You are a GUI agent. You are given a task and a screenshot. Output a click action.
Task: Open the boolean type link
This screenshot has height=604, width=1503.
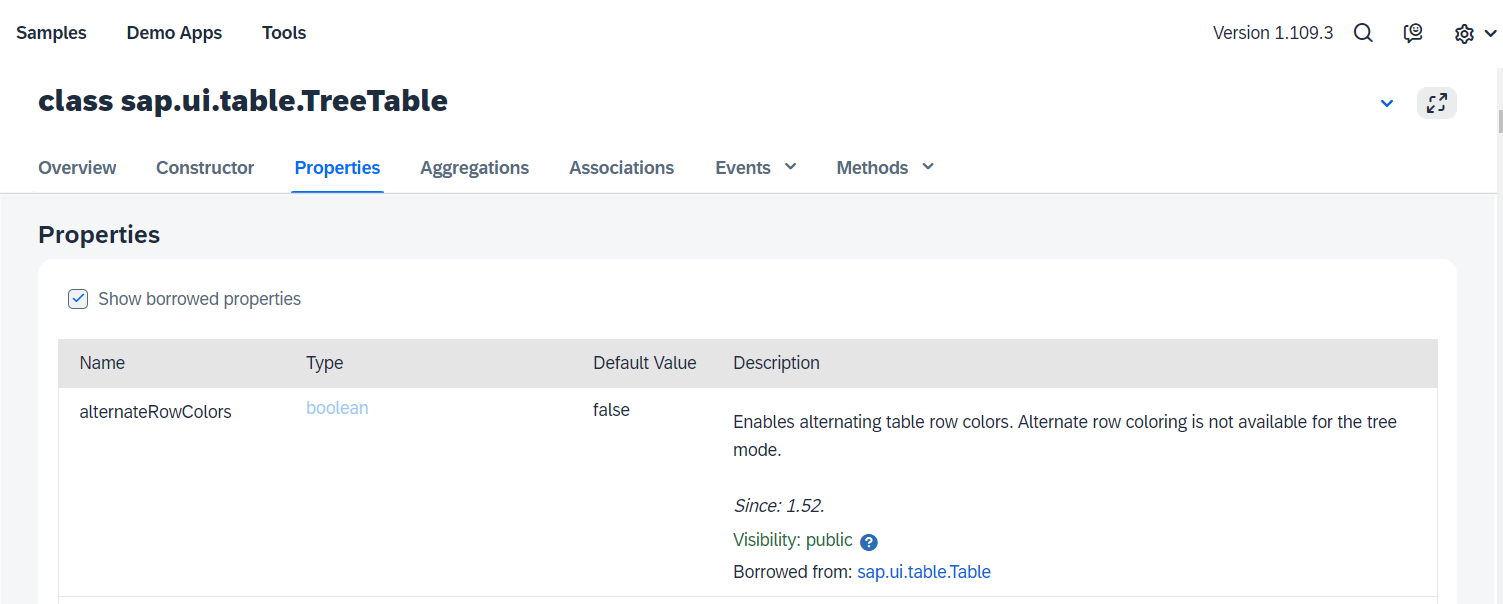click(337, 408)
